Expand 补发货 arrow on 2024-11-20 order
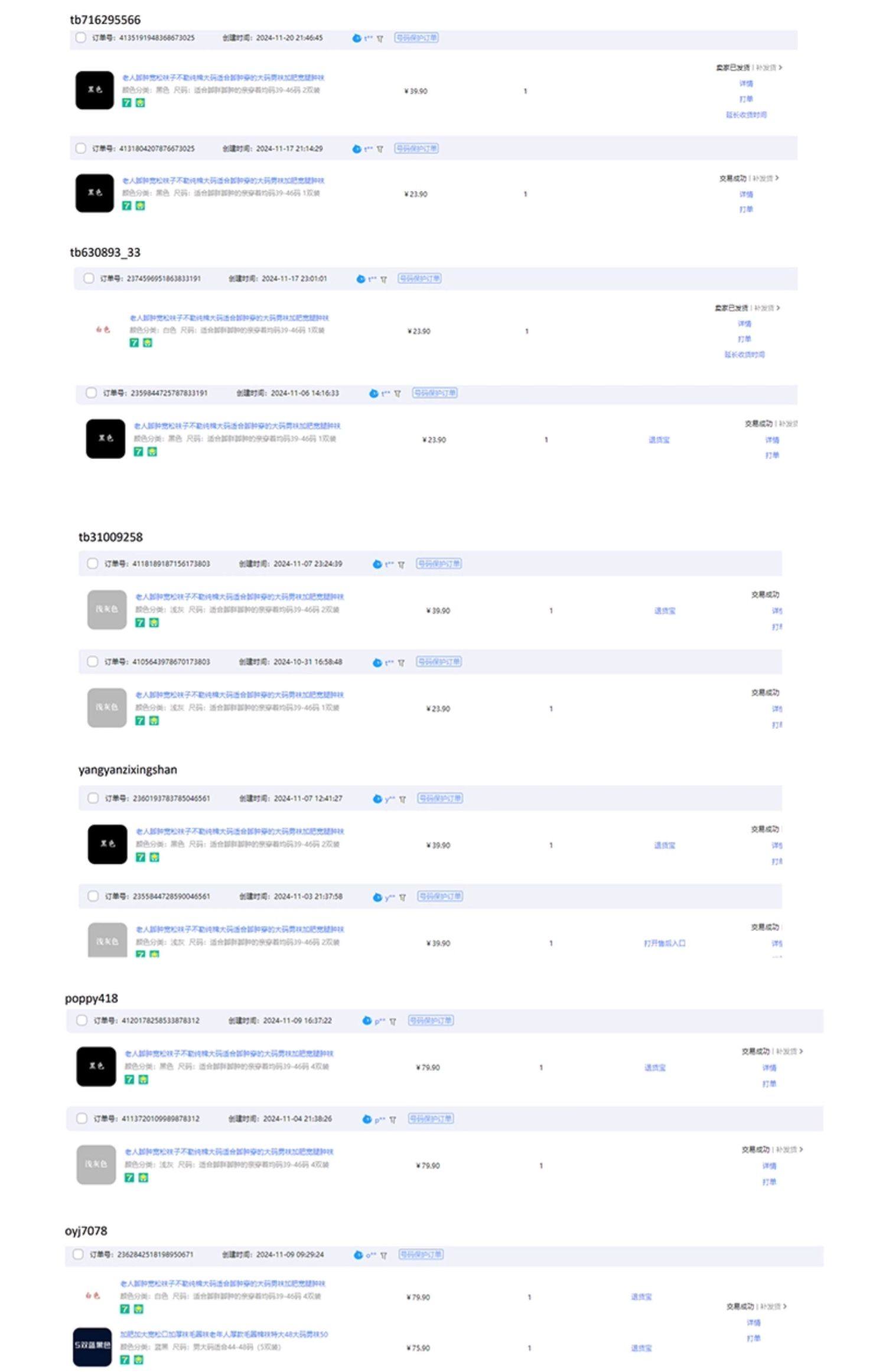This screenshot has height=1372, width=886. pos(780,68)
